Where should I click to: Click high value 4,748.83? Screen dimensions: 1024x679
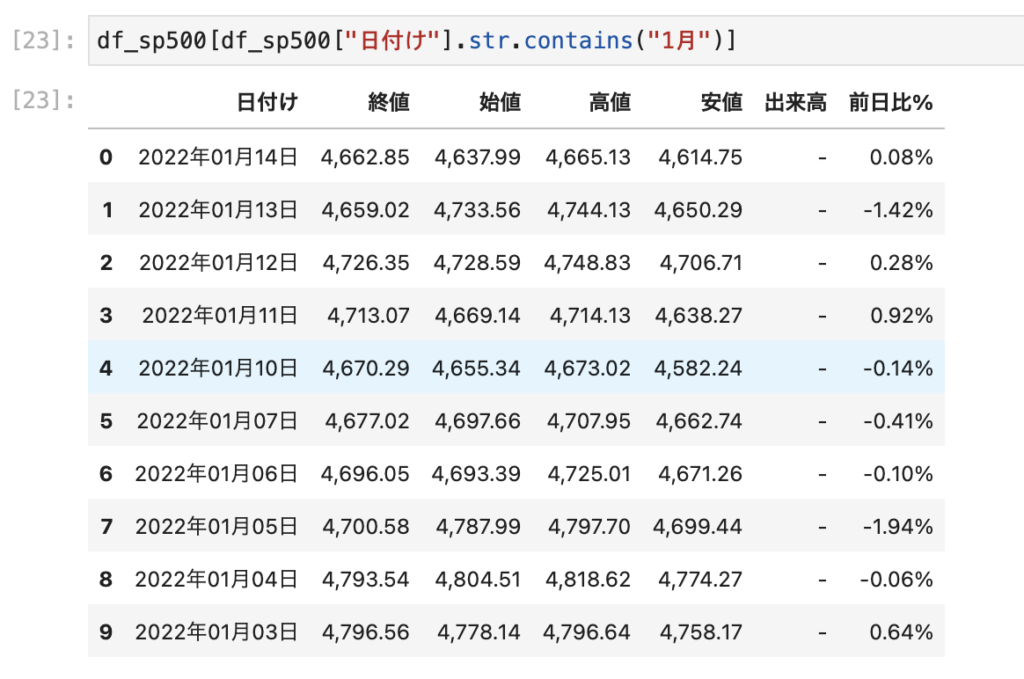point(587,263)
